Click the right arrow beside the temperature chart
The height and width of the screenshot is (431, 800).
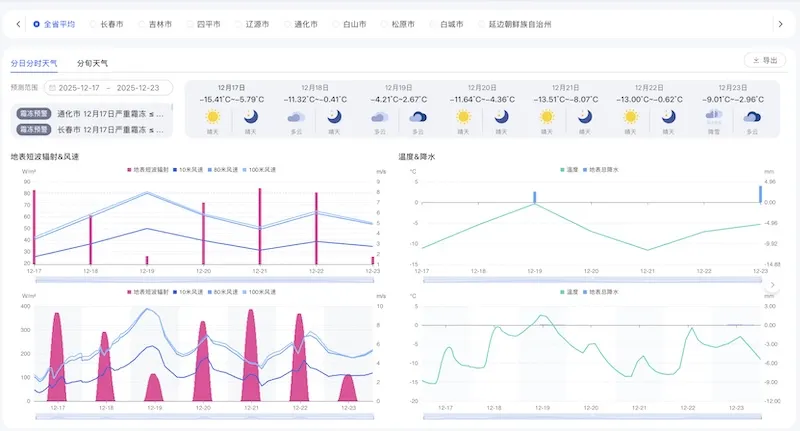pos(772,284)
